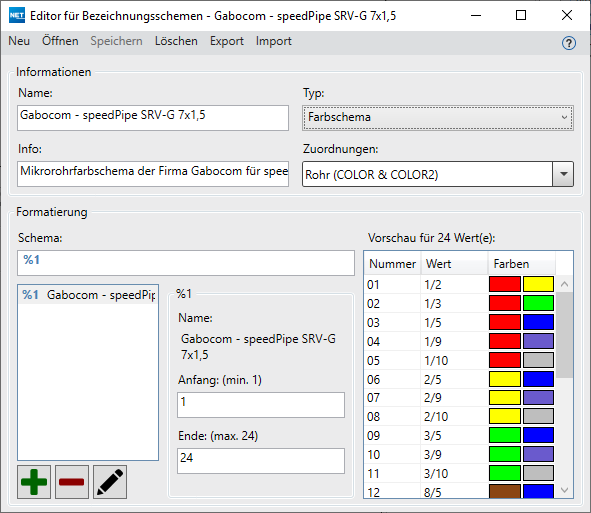Click the Farben column header
591x513 pixels.
tap(522, 263)
